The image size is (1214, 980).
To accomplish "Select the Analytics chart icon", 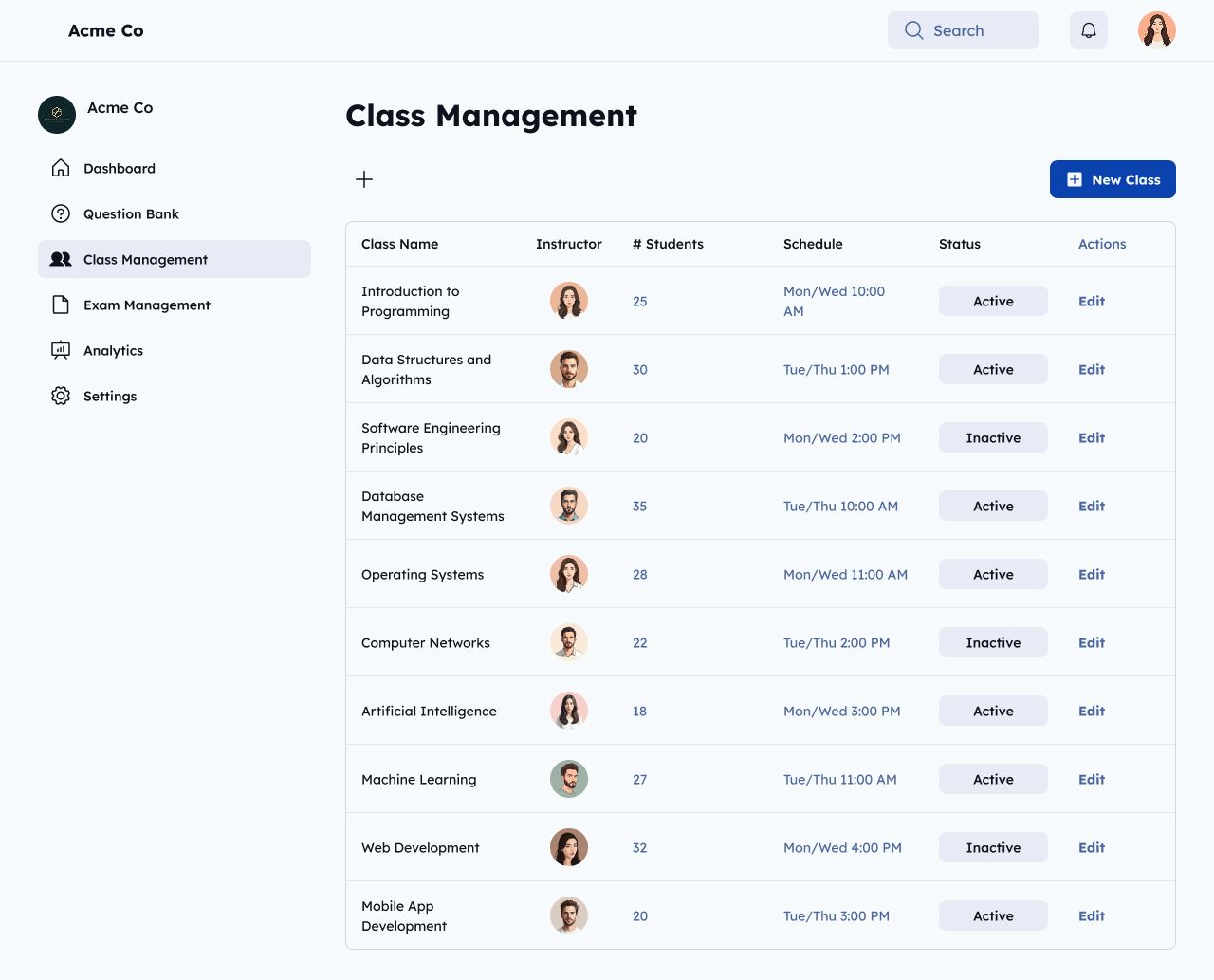I will pyautogui.click(x=61, y=350).
